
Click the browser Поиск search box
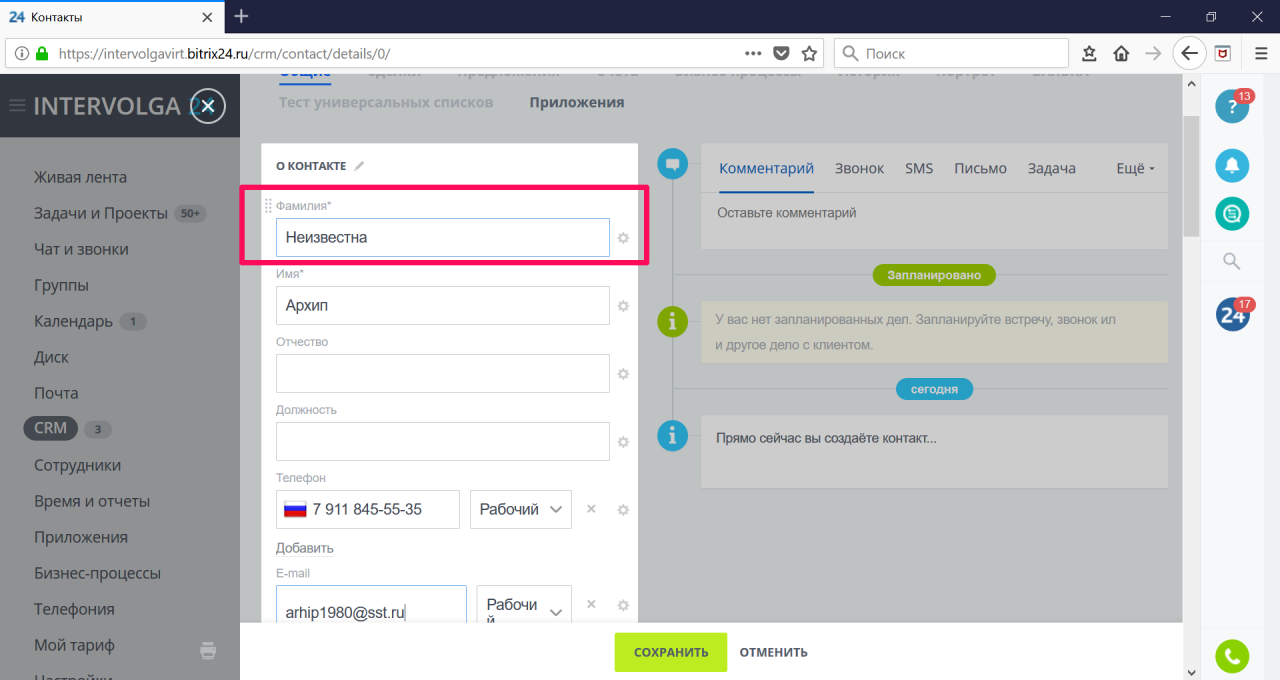(x=951, y=53)
